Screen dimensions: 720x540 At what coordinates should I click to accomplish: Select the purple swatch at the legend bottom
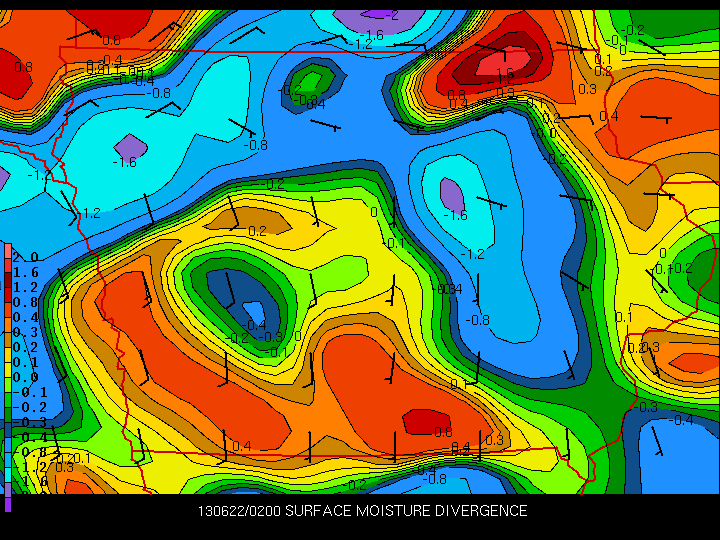8,504
